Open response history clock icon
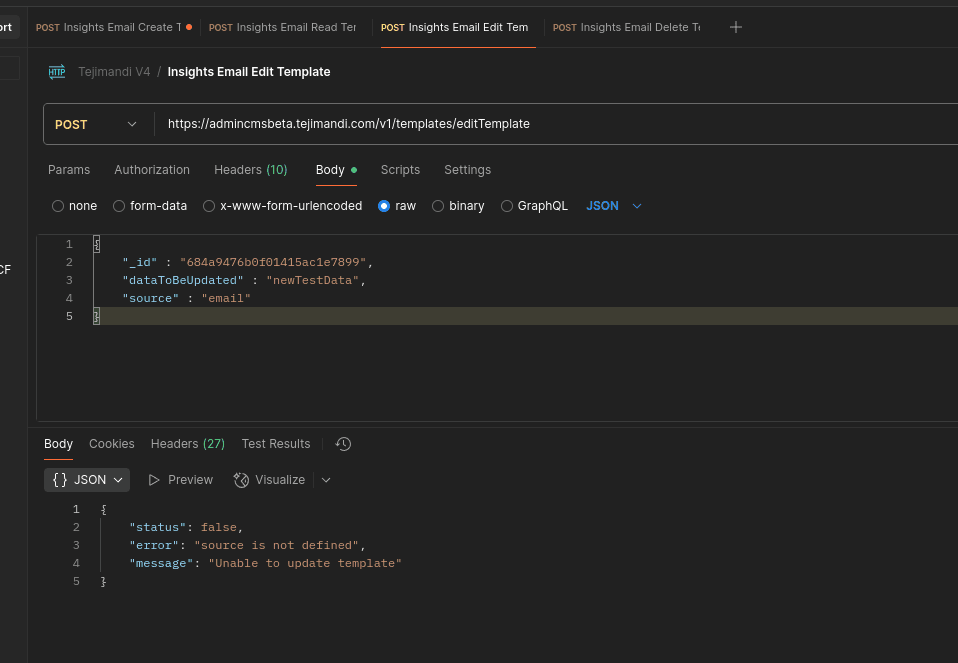958x663 pixels. [343, 444]
